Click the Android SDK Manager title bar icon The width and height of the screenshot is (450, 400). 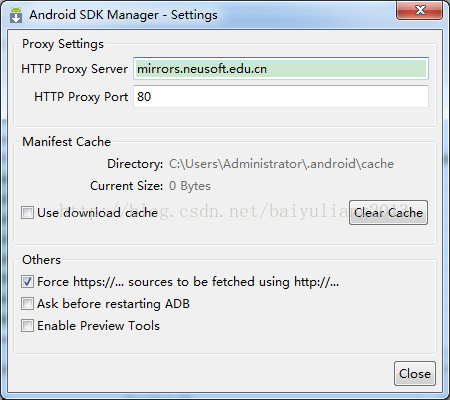click(x=16, y=15)
